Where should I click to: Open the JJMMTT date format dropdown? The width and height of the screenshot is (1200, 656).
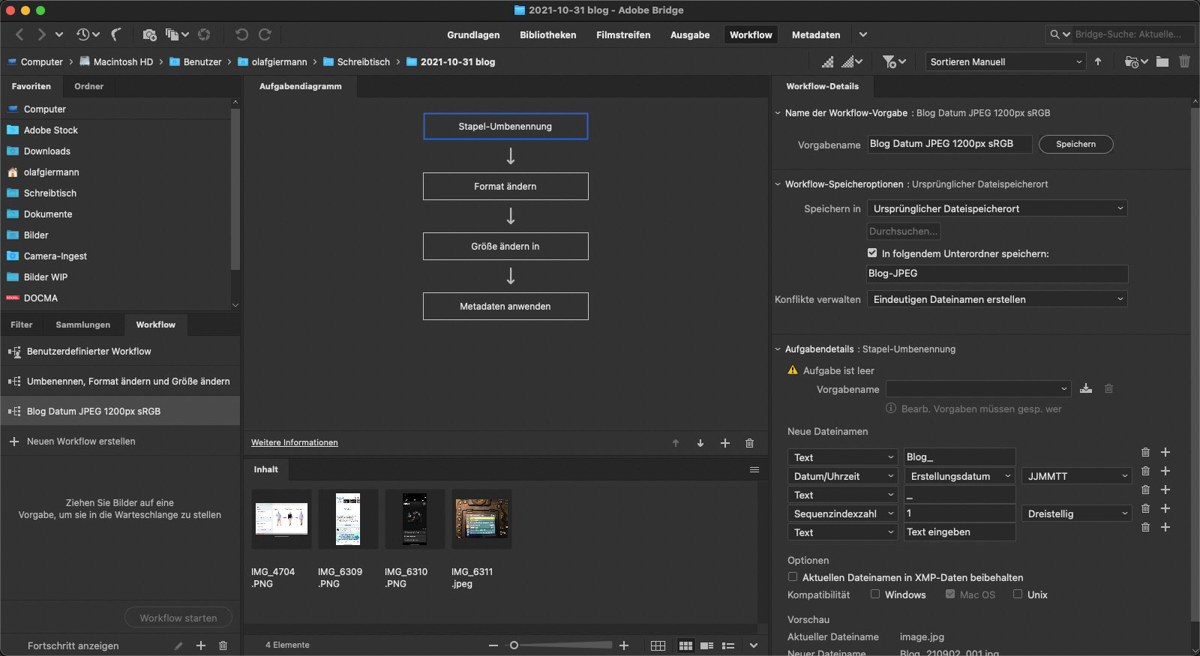tap(1076, 476)
